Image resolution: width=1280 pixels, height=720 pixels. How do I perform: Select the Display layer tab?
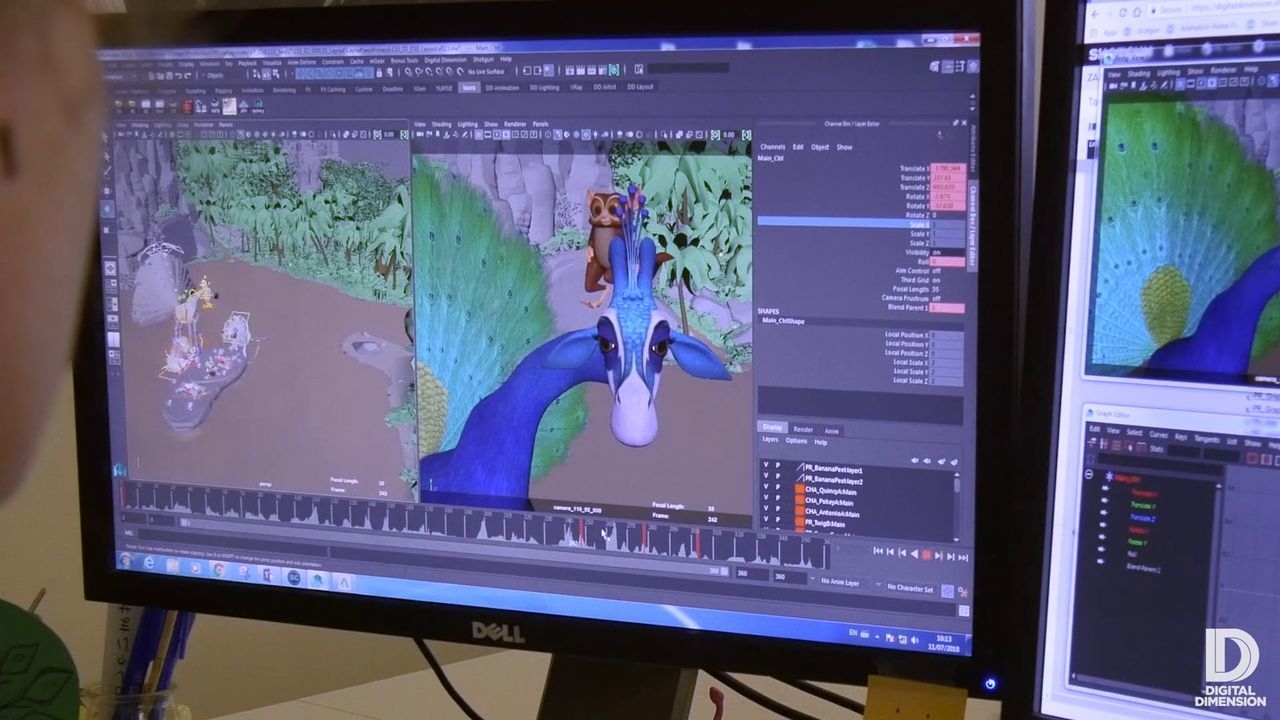click(x=772, y=427)
